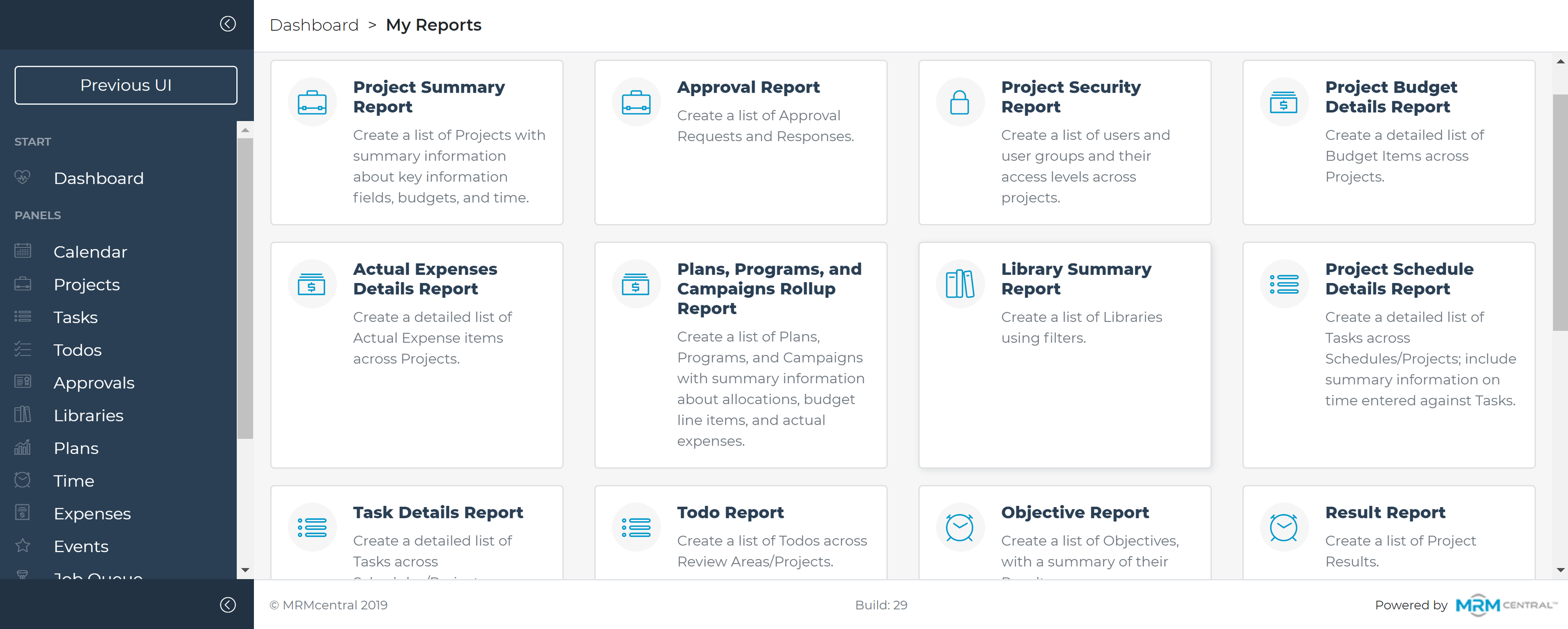The height and width of the screenshot is (629, 1568).
Task: Open the Approval Report title
Action: tap(748, 87)
